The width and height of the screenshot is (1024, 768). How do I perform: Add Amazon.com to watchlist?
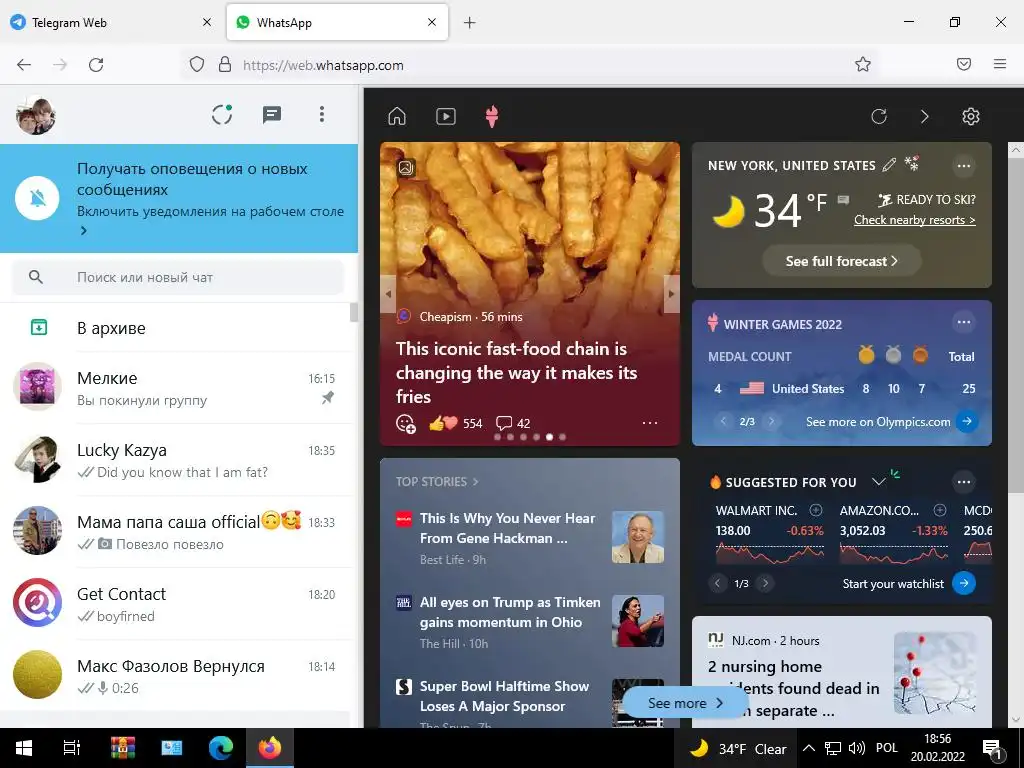point(940,510)
